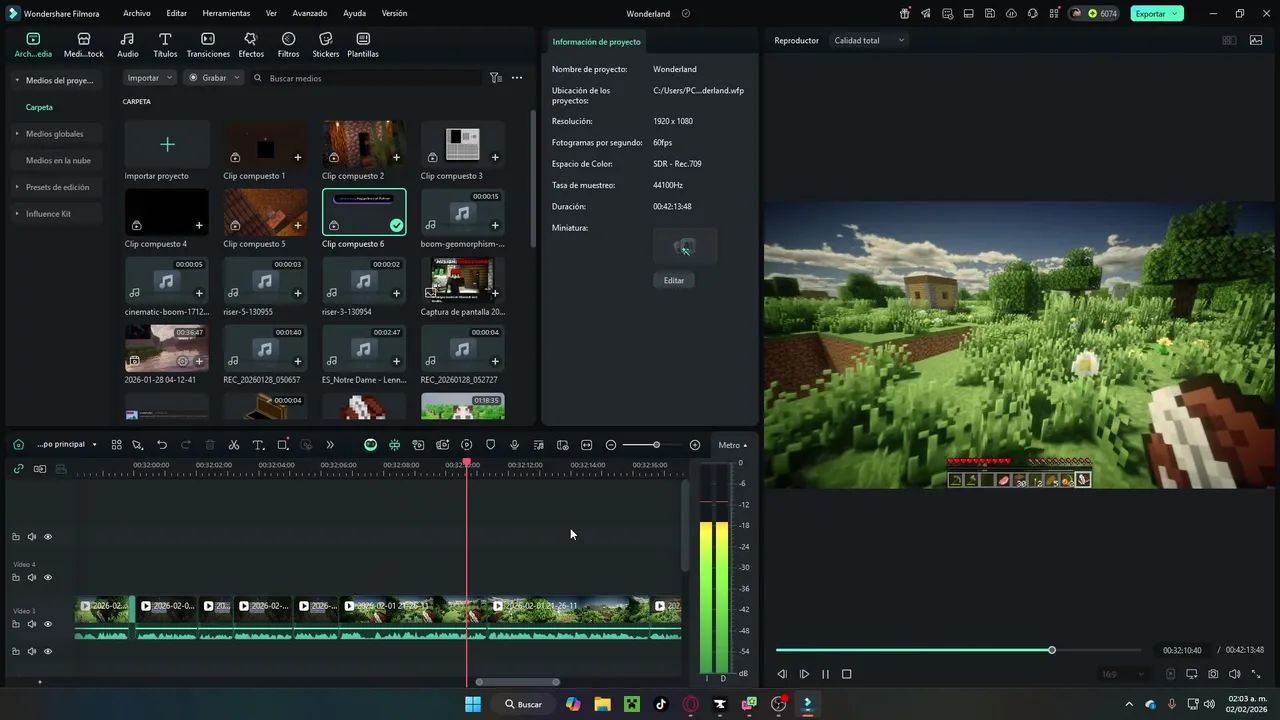Select the crop tool in timeline toolbar
The height and width of the screenshot is (720, 1280).
(x=283, y=445)
